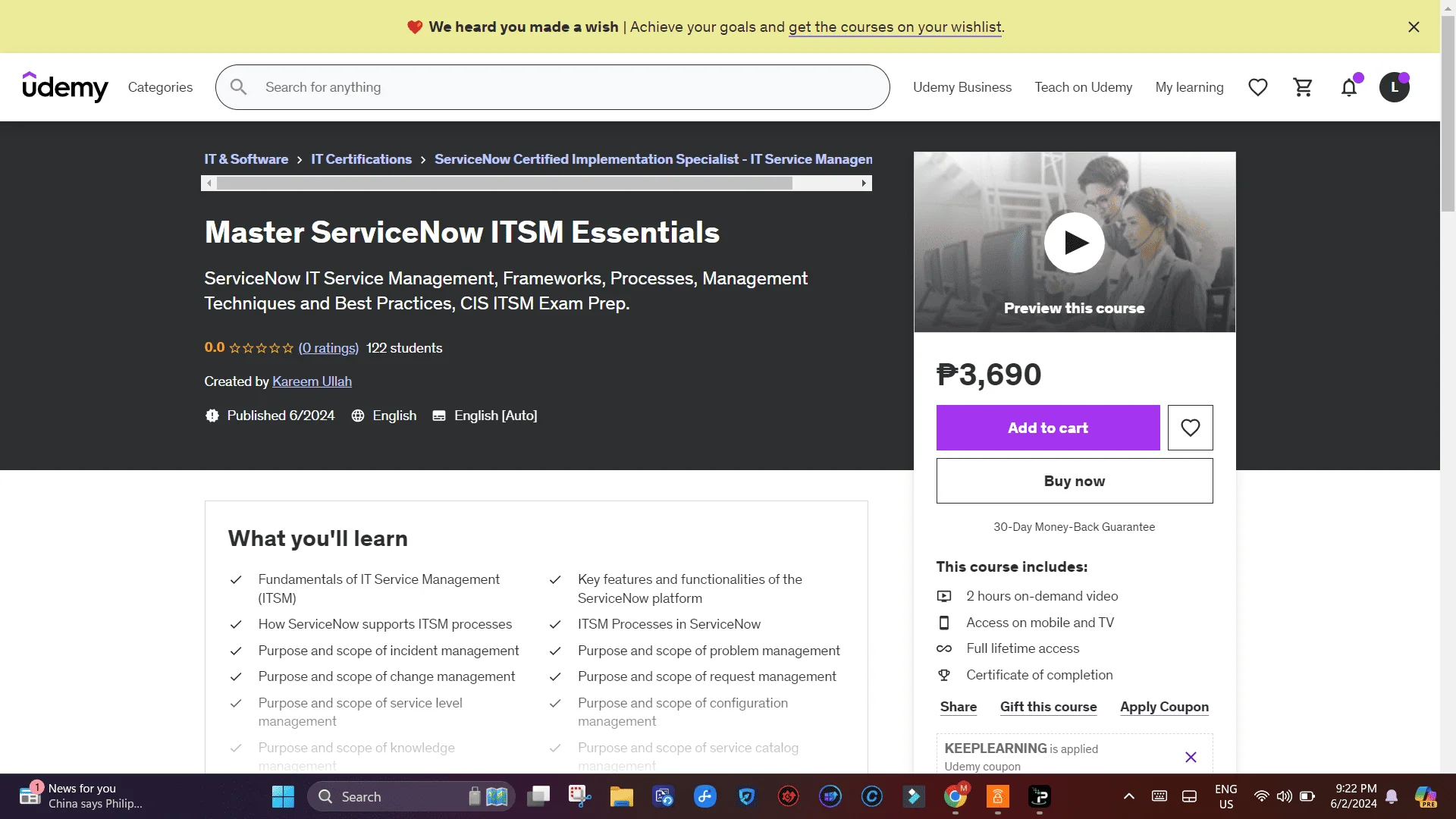
Task: Open the shopping cart icon
Action: (x=1304, y=87)
